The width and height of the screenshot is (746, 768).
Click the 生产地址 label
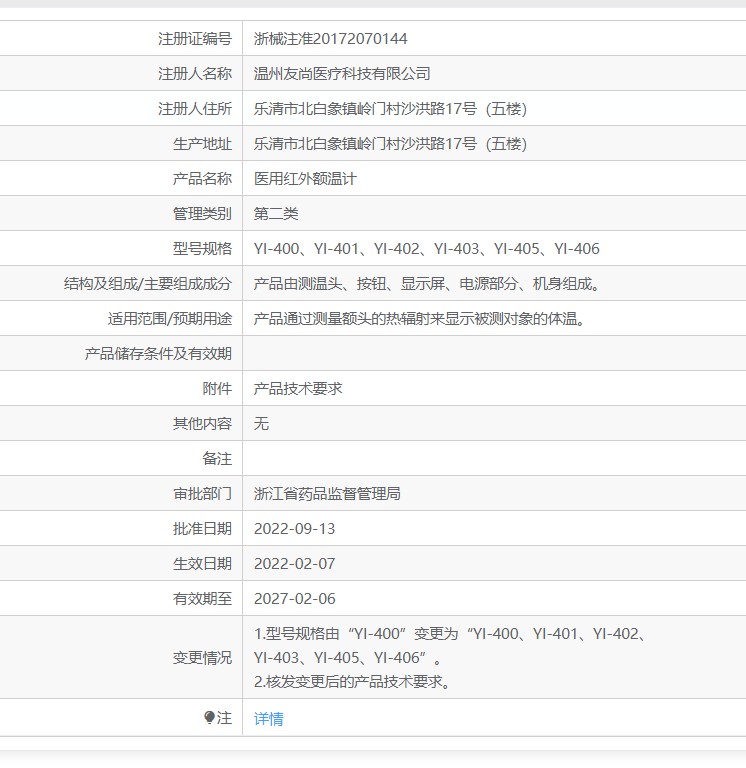pyautogui.click(x=202, y=144)
